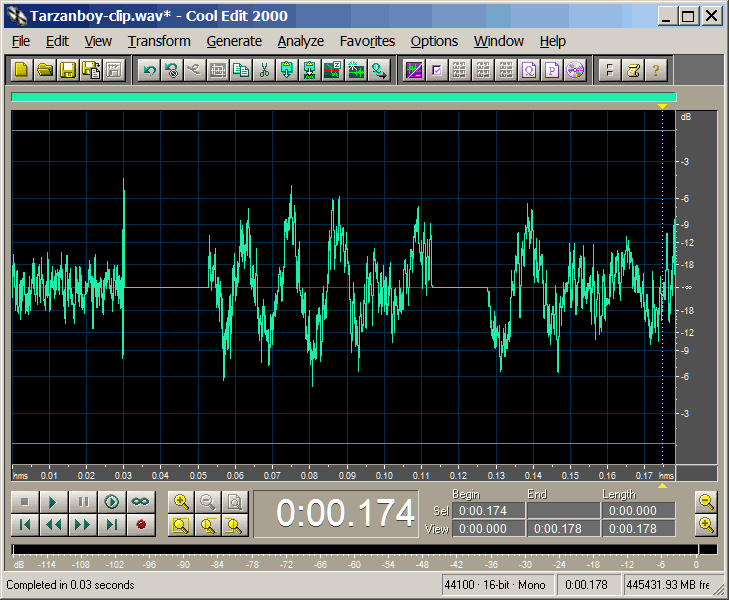Click the two-bar list toolbar icon
The image size is (729, 600).
pyautogui.click(x=610, y=70)
